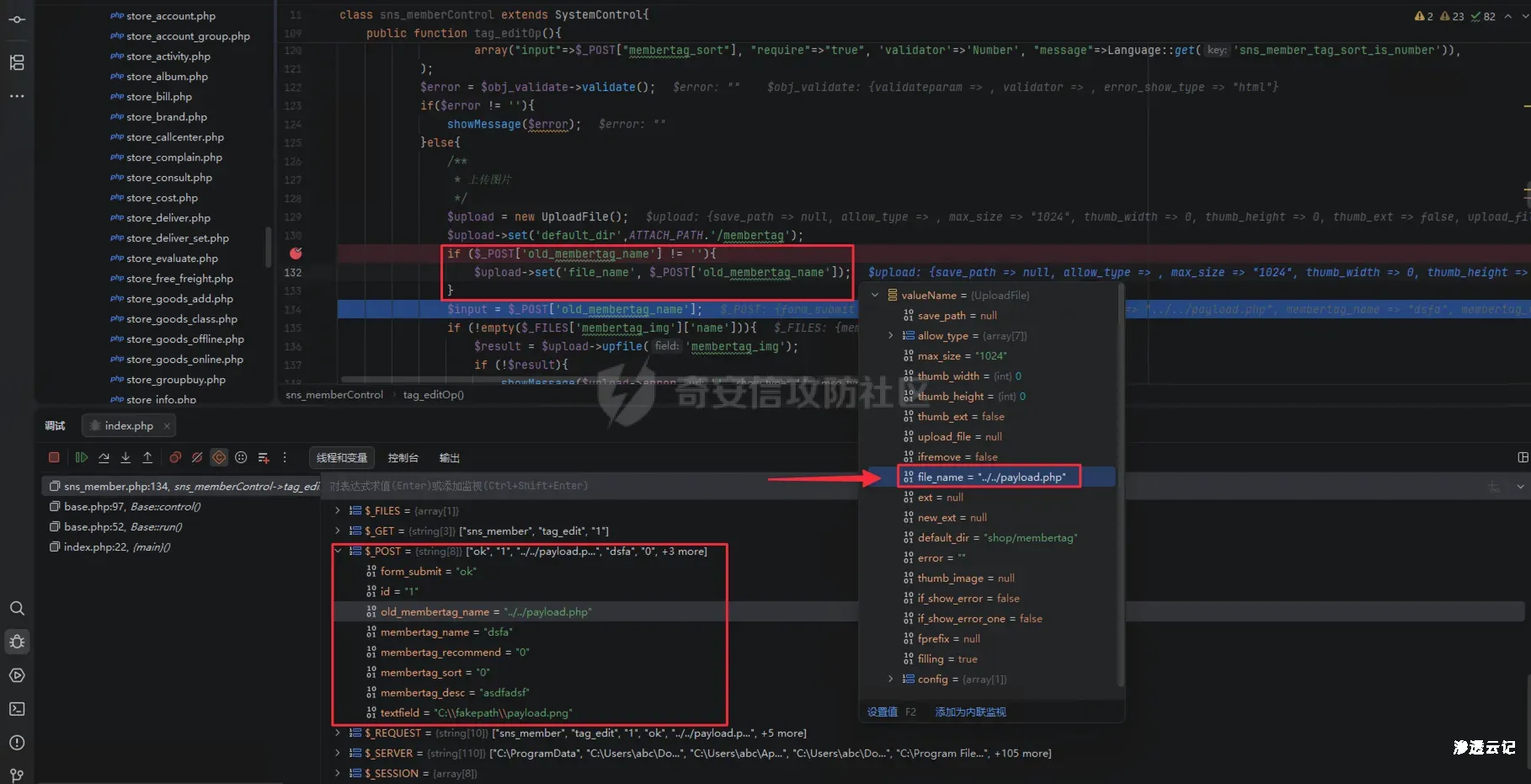Open the Git tool window in sidebar
The height and width of the screenshot is (784, 1531).
coord(17,775)
